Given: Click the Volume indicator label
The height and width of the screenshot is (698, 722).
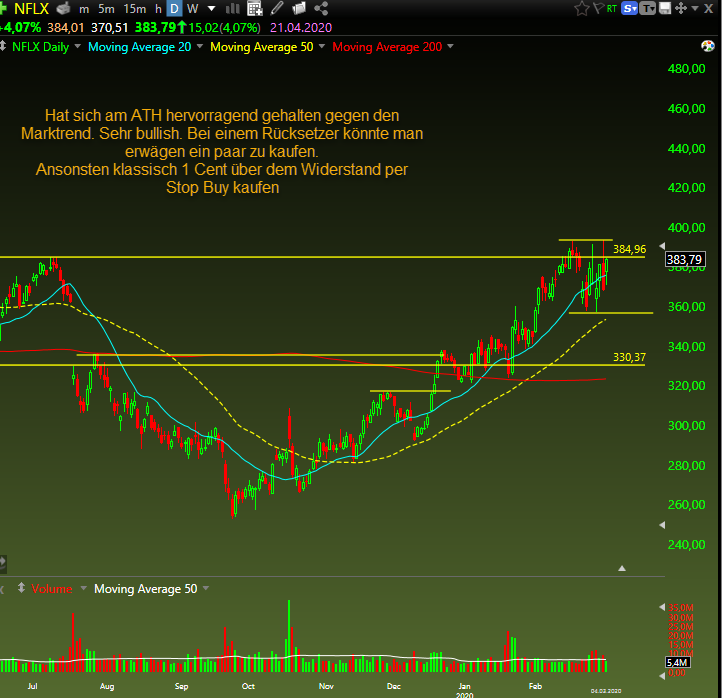Looking at the screenshot, I should pos(52,589).
